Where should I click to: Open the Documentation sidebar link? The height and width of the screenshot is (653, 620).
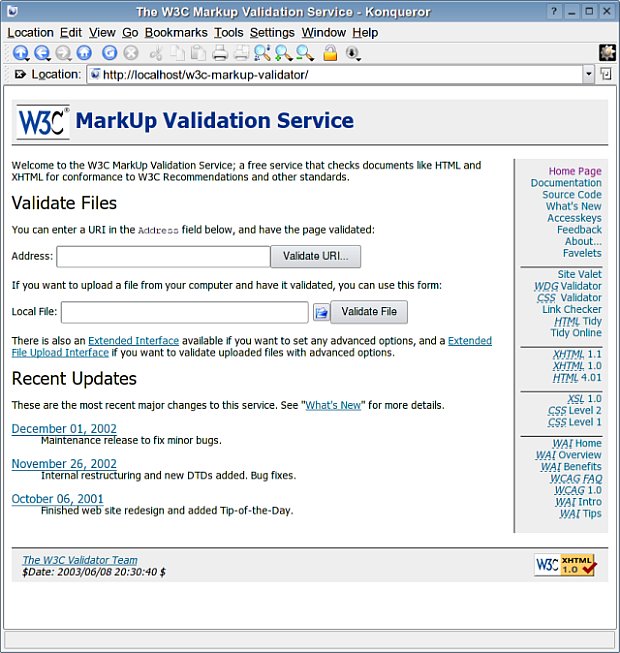(x=566, y=183)
